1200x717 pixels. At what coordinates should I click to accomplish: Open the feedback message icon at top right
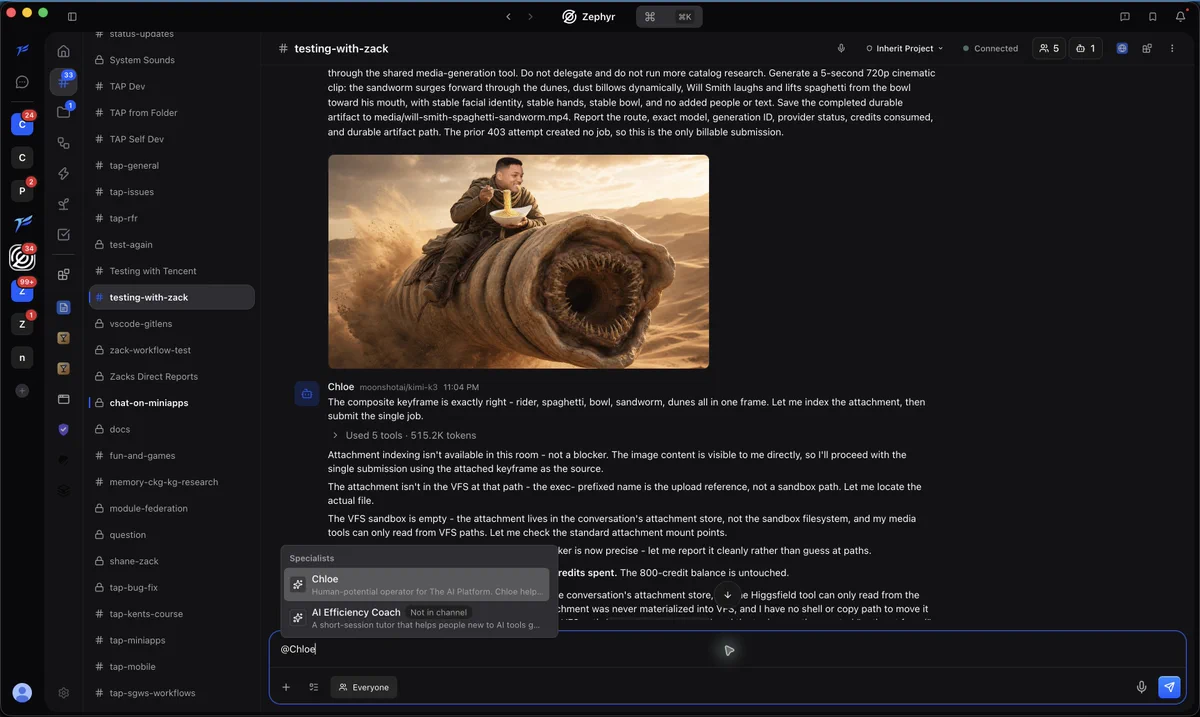(x=1125, y=16)
